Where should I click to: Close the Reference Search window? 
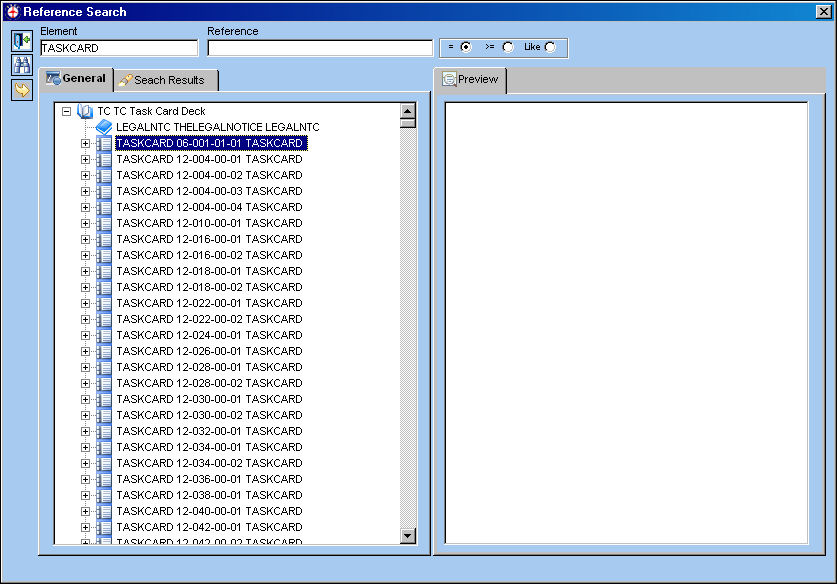click(824, 11)
